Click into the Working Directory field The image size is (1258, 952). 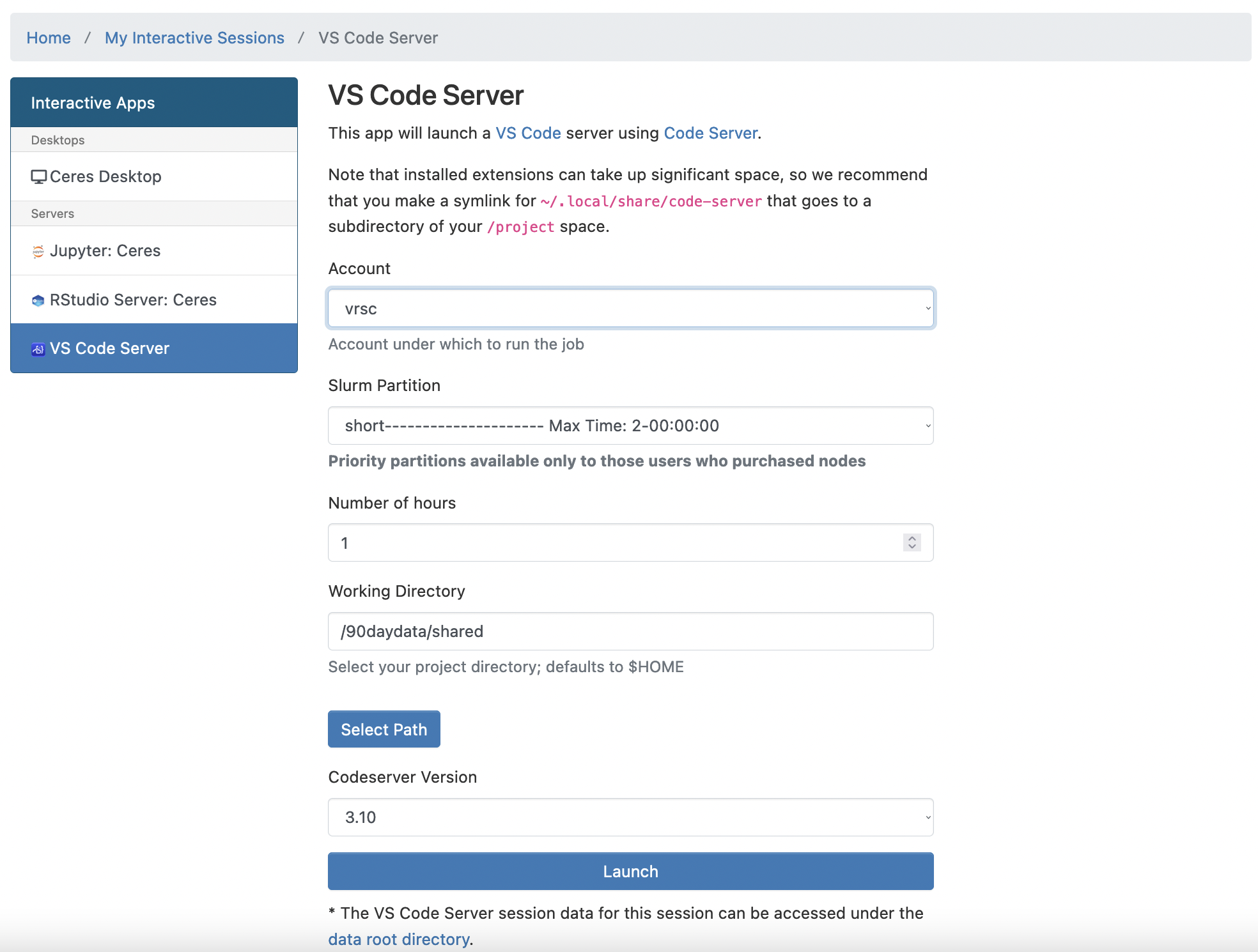tap(630, 631)
